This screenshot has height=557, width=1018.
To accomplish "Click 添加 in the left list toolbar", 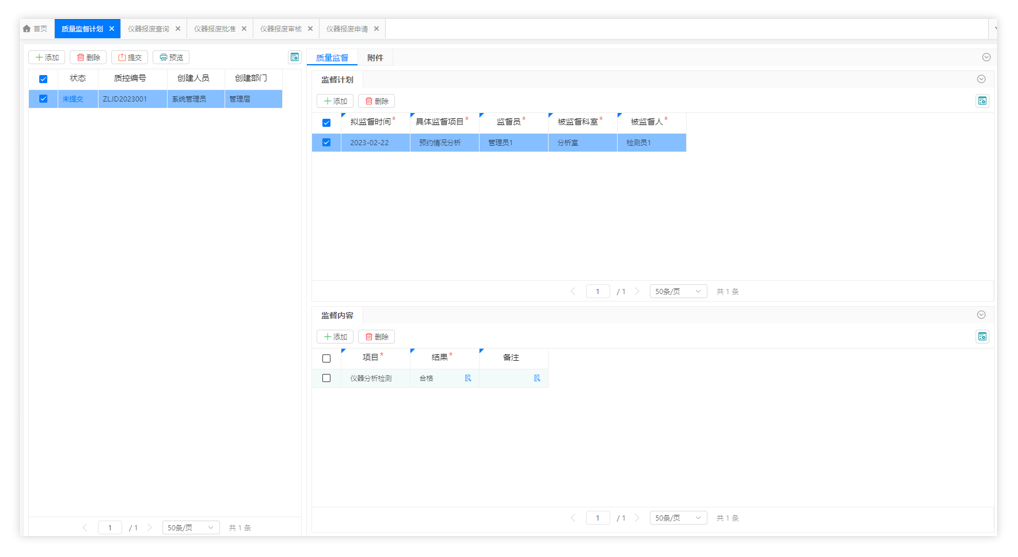I will coord(47,57).
